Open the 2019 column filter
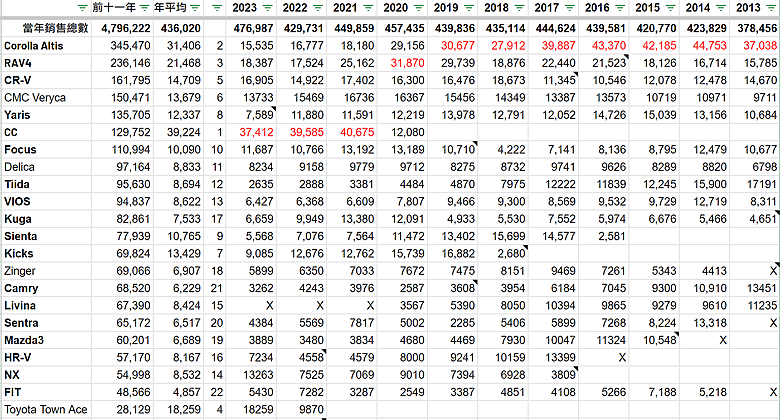 pyautogui.click(x=469, y=8)
